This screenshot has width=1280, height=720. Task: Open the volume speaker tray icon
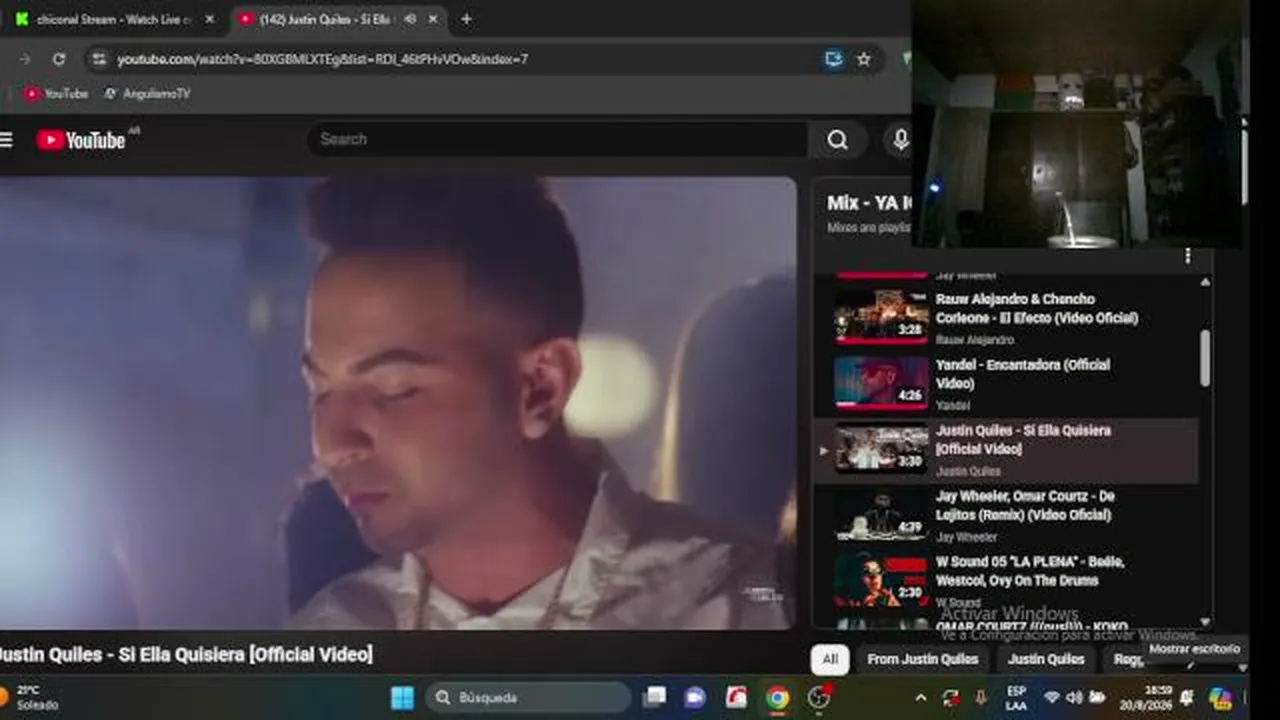(1074, 697)
